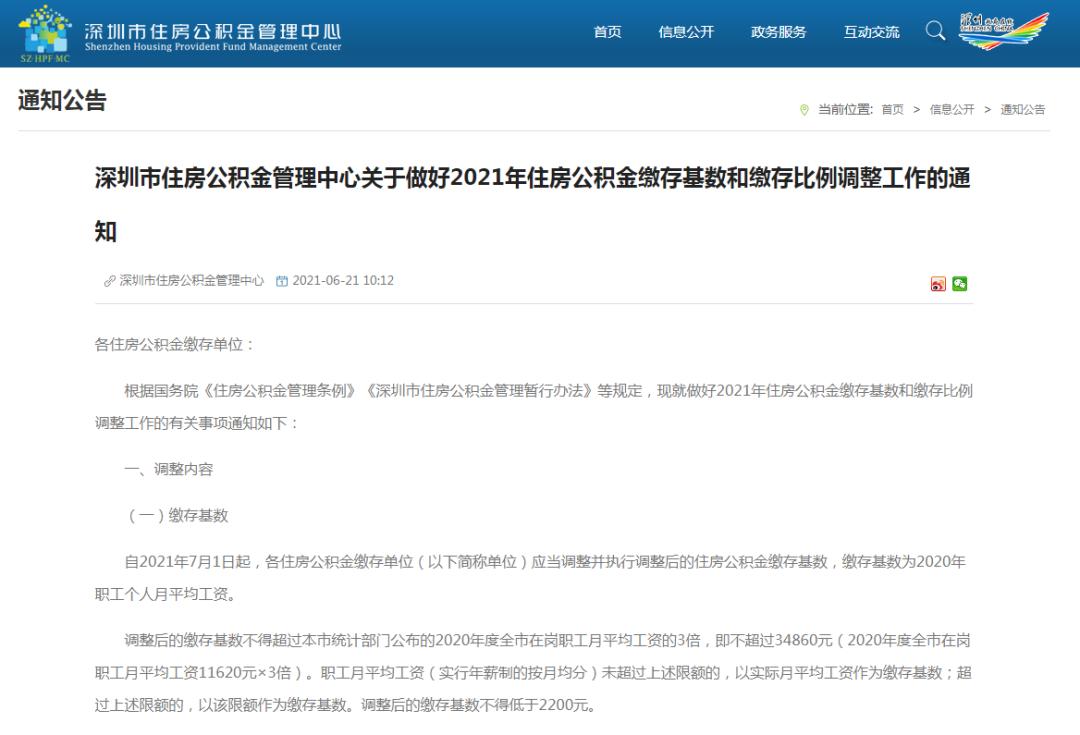Click the publish date 2021-06-21 10:12
The image size is (1080, 735).
coord(343,281)
